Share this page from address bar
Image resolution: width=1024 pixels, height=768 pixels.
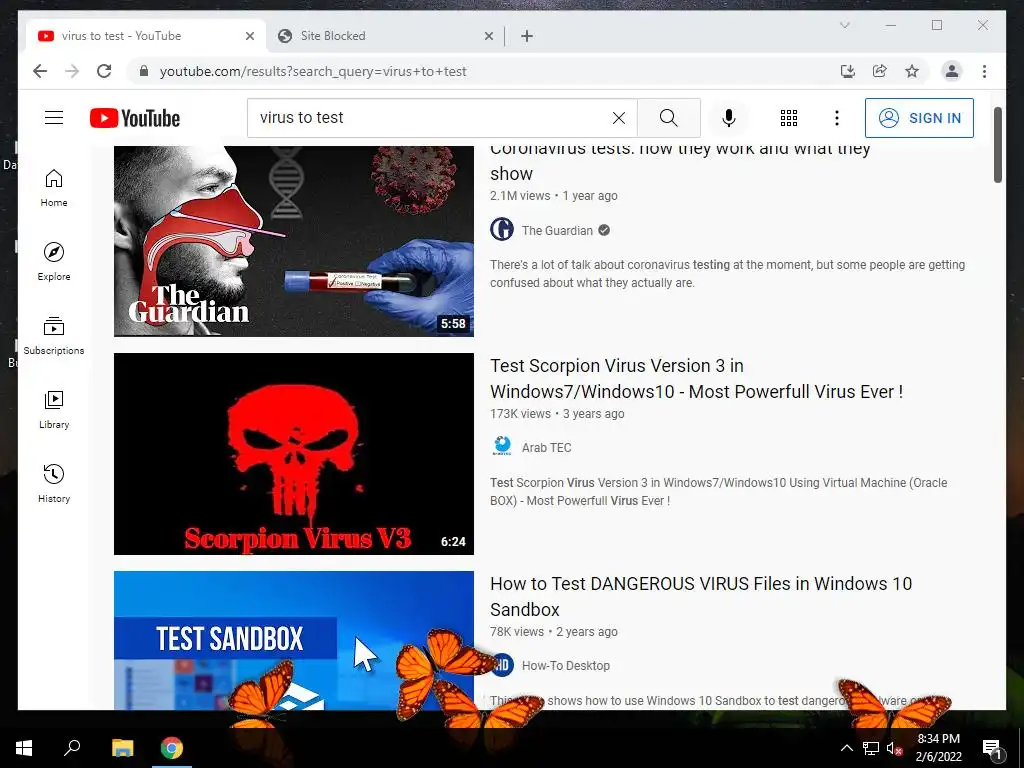pos(880,71)
